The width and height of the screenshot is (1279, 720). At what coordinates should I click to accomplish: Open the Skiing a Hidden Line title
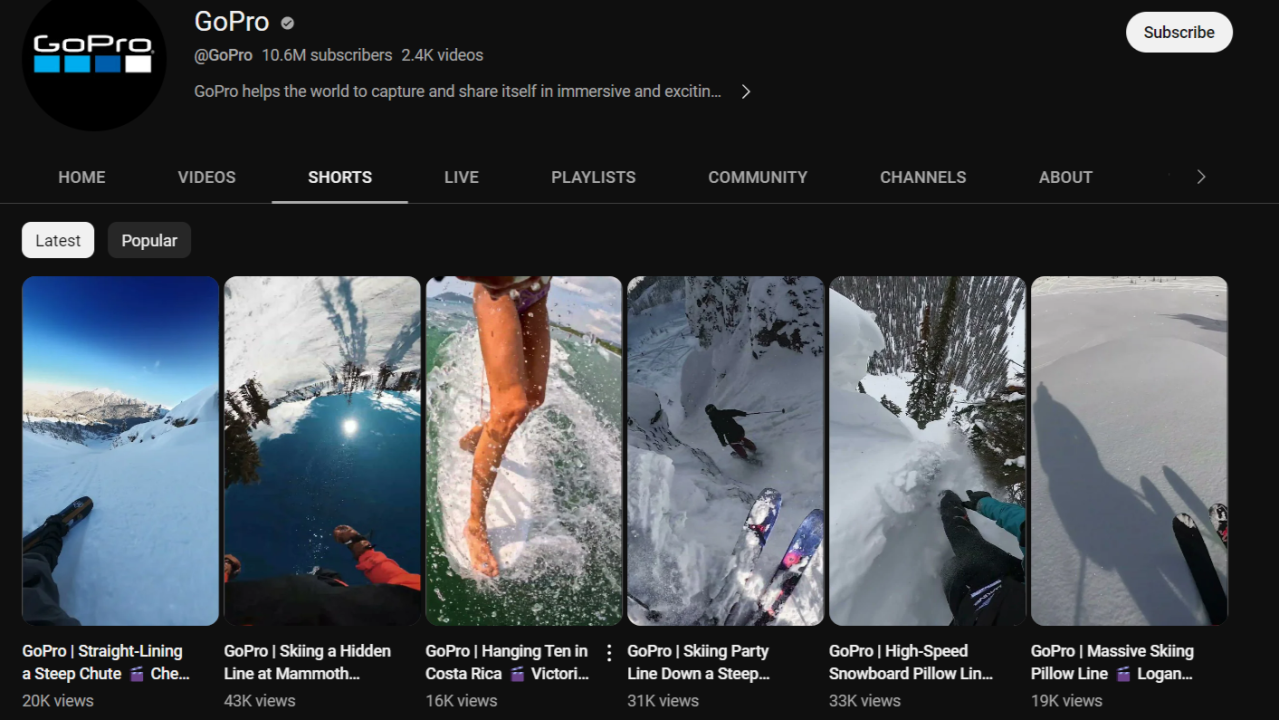[x=307, y=662]
